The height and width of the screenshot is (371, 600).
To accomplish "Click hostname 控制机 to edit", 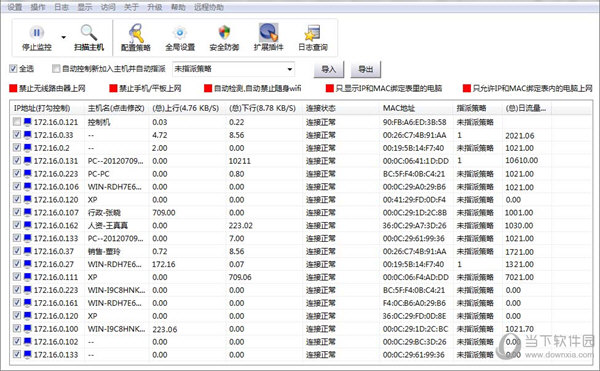I will point(99,122).
